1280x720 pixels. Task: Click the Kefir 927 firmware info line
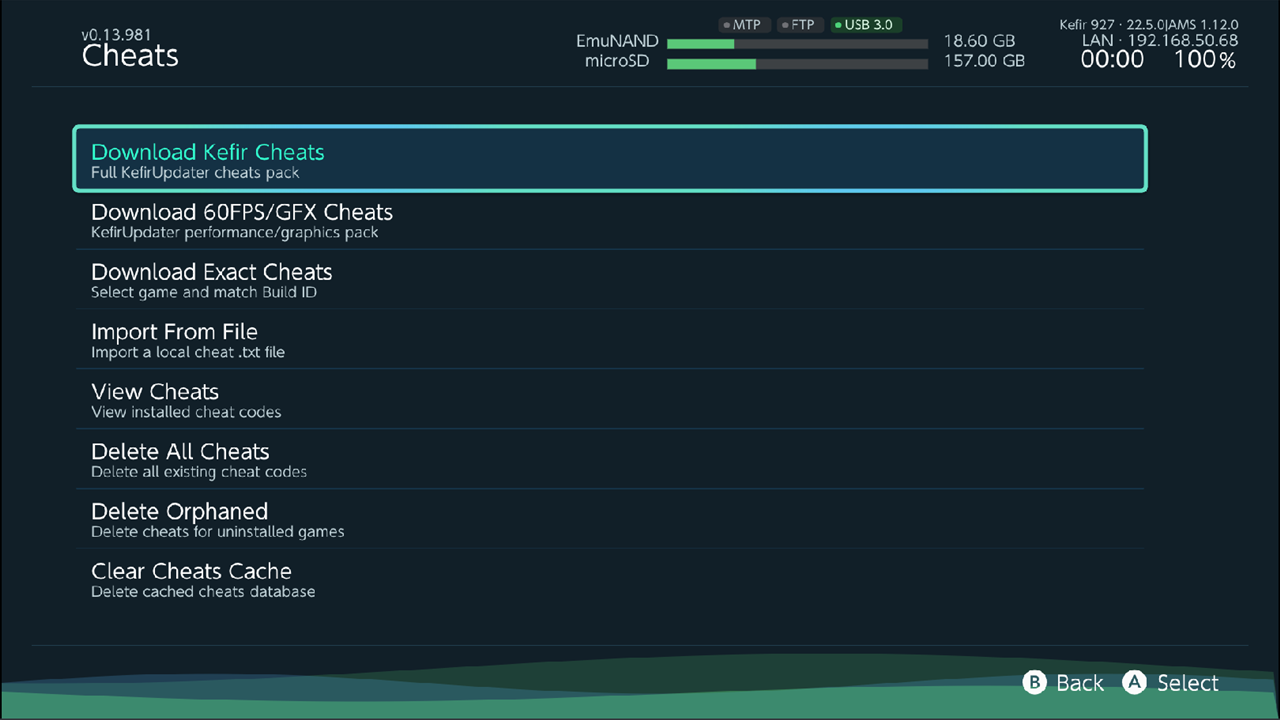coord(1149,24)
